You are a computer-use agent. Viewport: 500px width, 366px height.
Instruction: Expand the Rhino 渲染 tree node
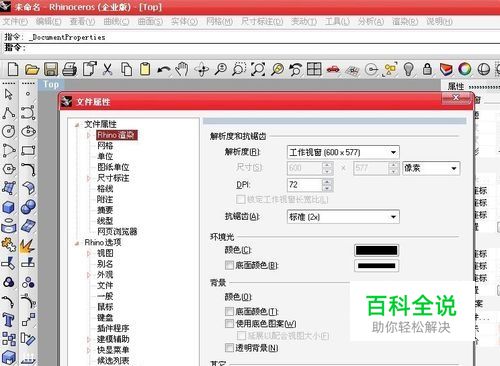point(89,135)
